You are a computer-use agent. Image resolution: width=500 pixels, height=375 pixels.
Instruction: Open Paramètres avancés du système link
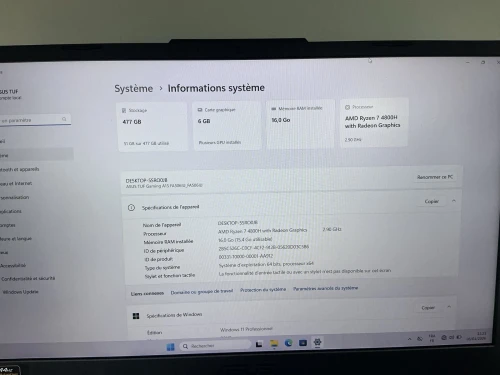326,288
